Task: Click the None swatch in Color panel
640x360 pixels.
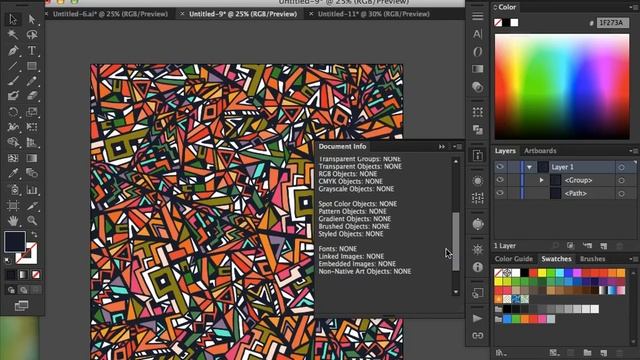Action: [x=498, y=22]
